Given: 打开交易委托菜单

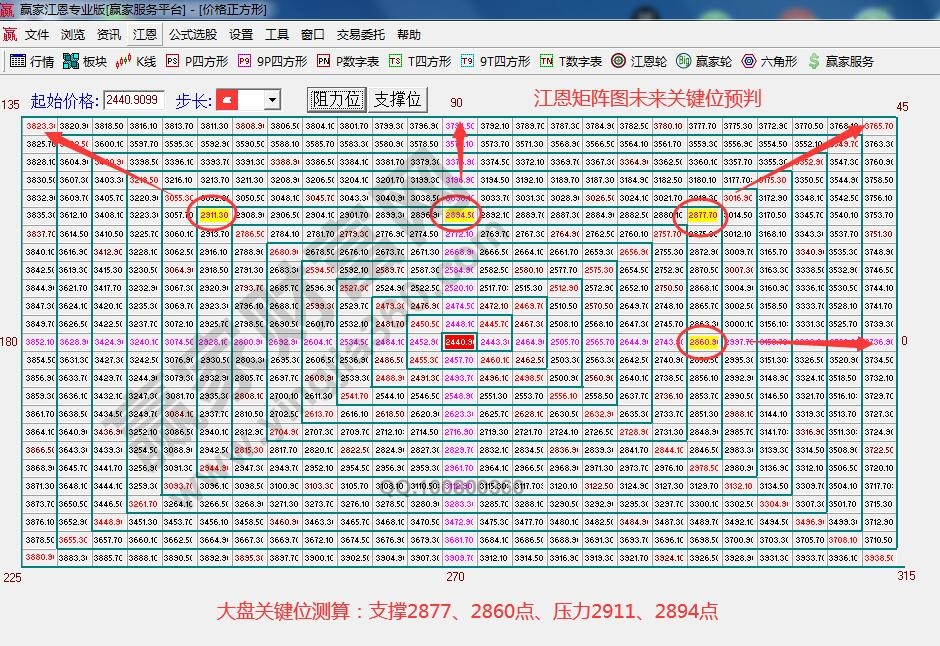Looking at the screenshot, I should pos(360,33).
